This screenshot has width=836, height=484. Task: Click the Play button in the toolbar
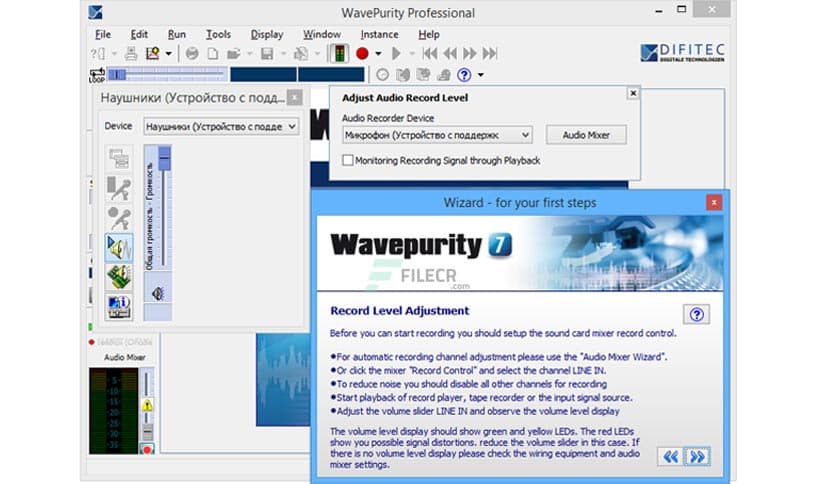[396, 53]
